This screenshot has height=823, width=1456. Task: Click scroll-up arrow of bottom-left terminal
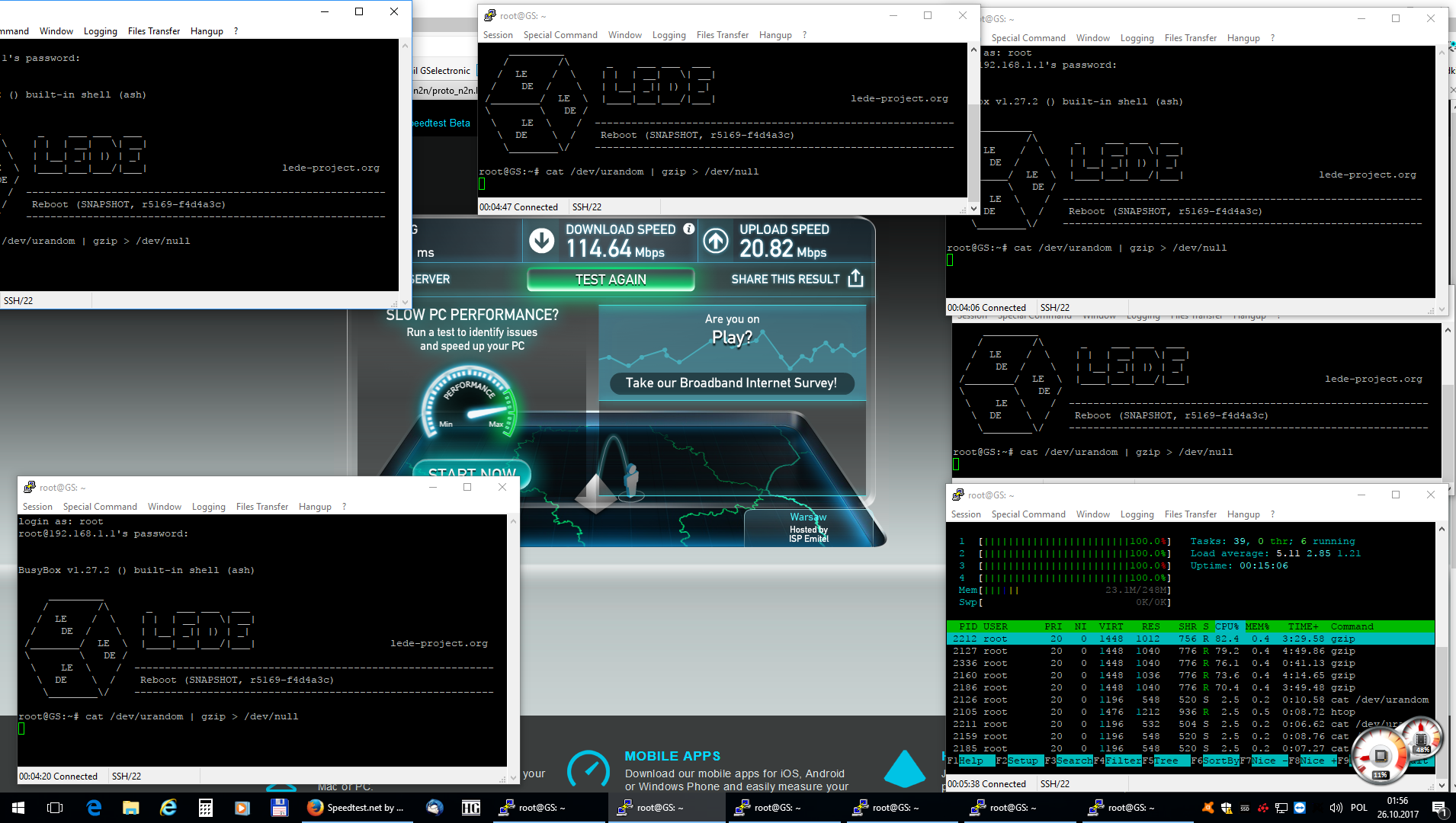click(x=513, y=521)
